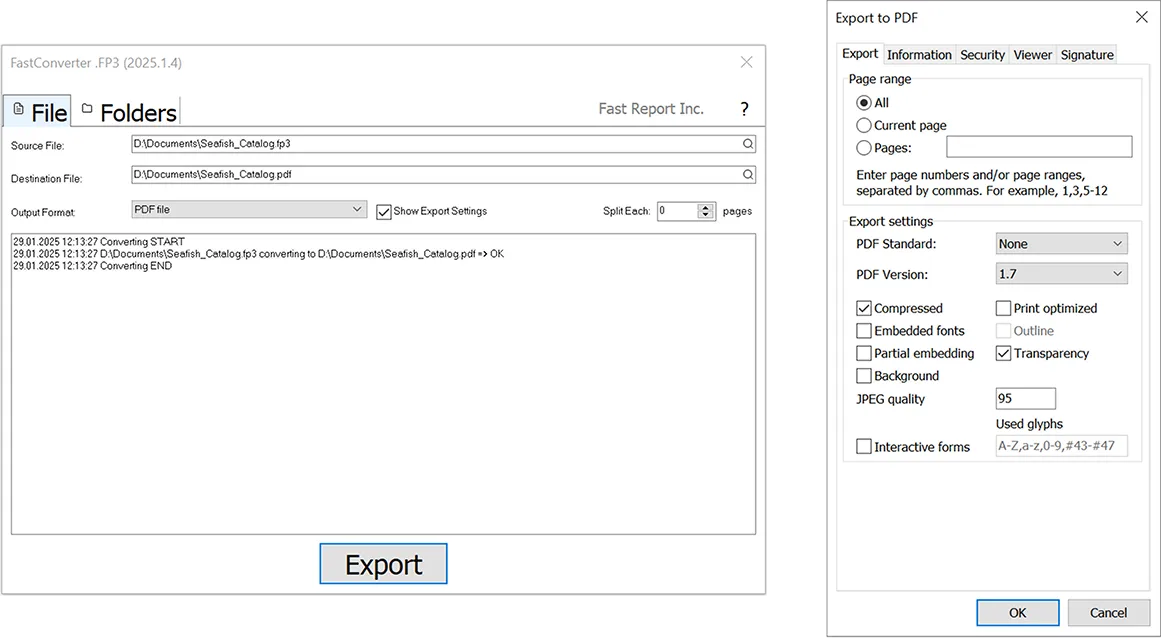Switch to the Folders tab
This screenshot has width=1161, height=638.
point(127,111)
